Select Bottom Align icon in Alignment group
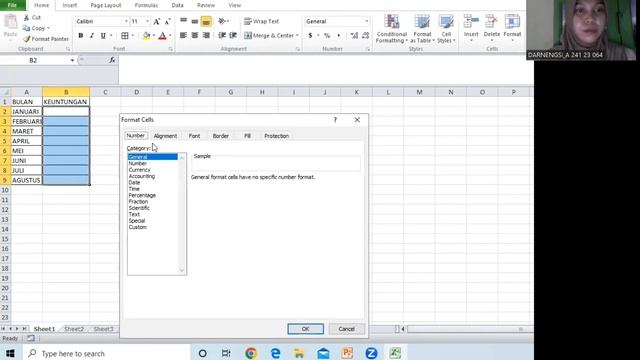Screen dimensions: 640x360 pos(206,21)
